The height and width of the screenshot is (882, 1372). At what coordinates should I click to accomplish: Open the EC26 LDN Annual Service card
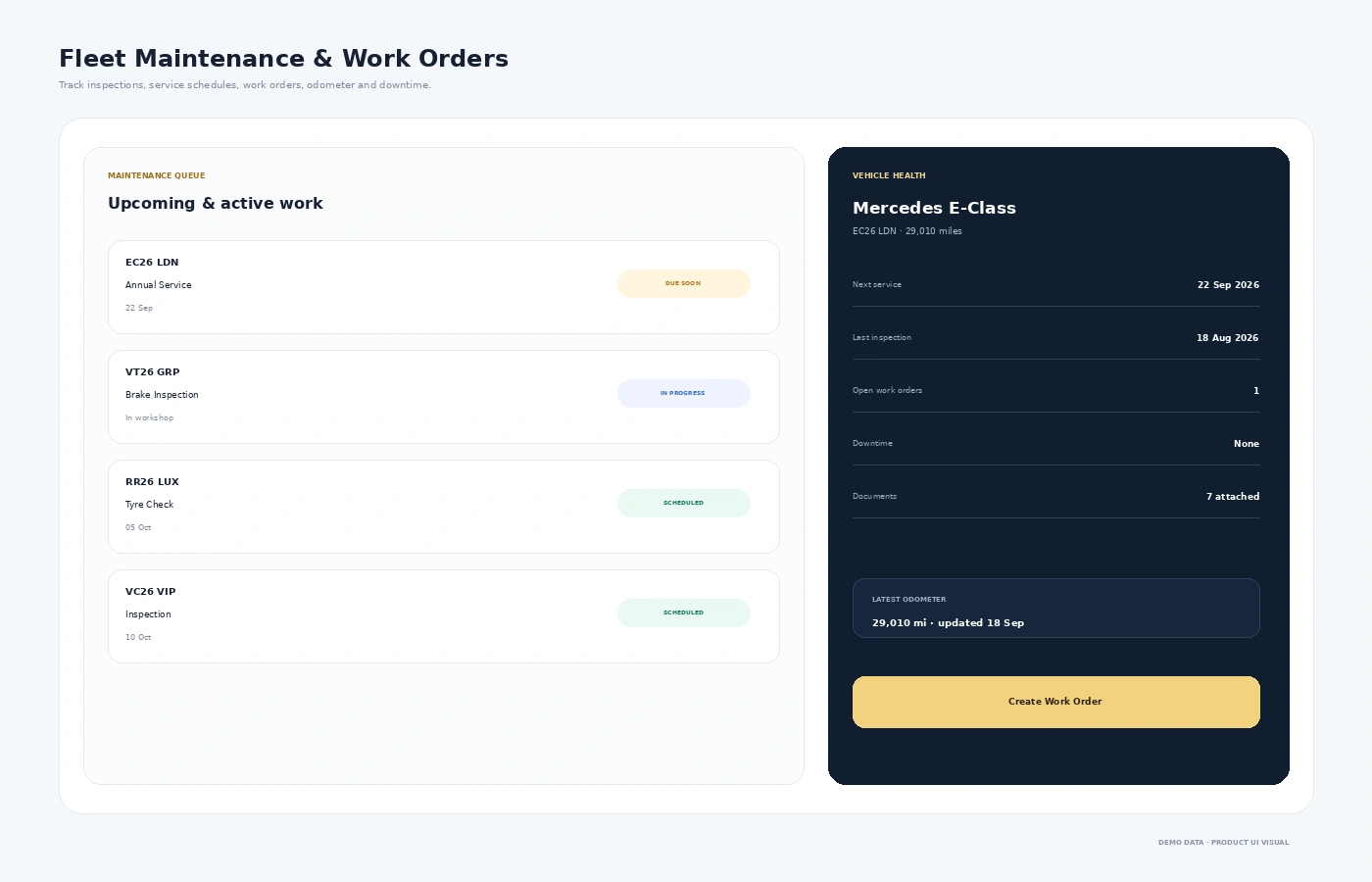coord(444,287)
